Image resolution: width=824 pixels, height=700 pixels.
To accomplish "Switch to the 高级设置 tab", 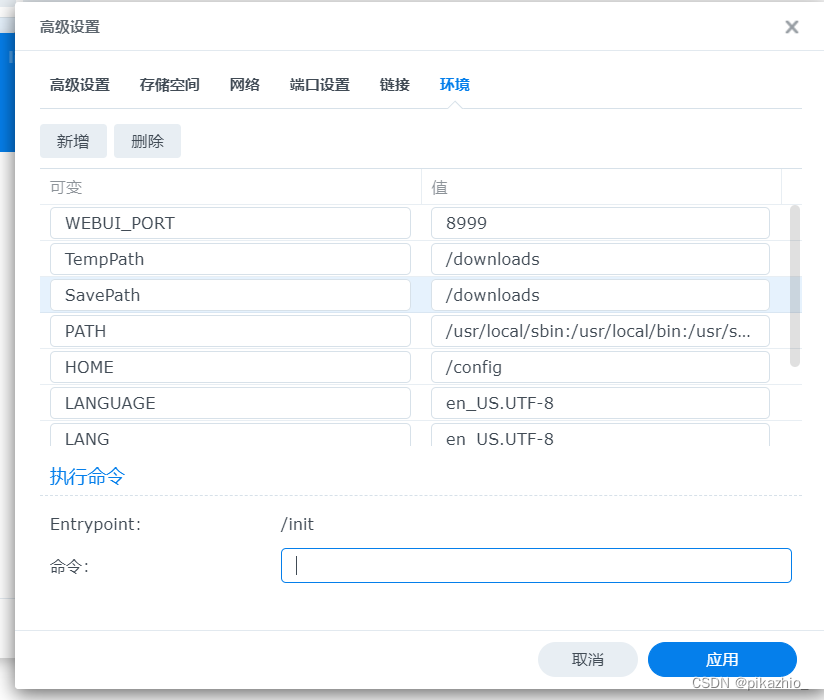I will 80,85.
